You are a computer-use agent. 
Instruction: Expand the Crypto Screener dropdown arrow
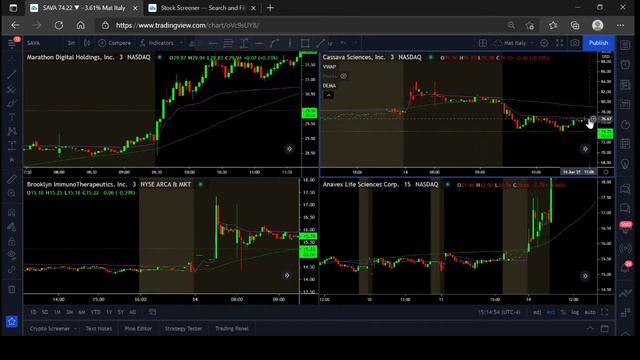click(75, 329)
